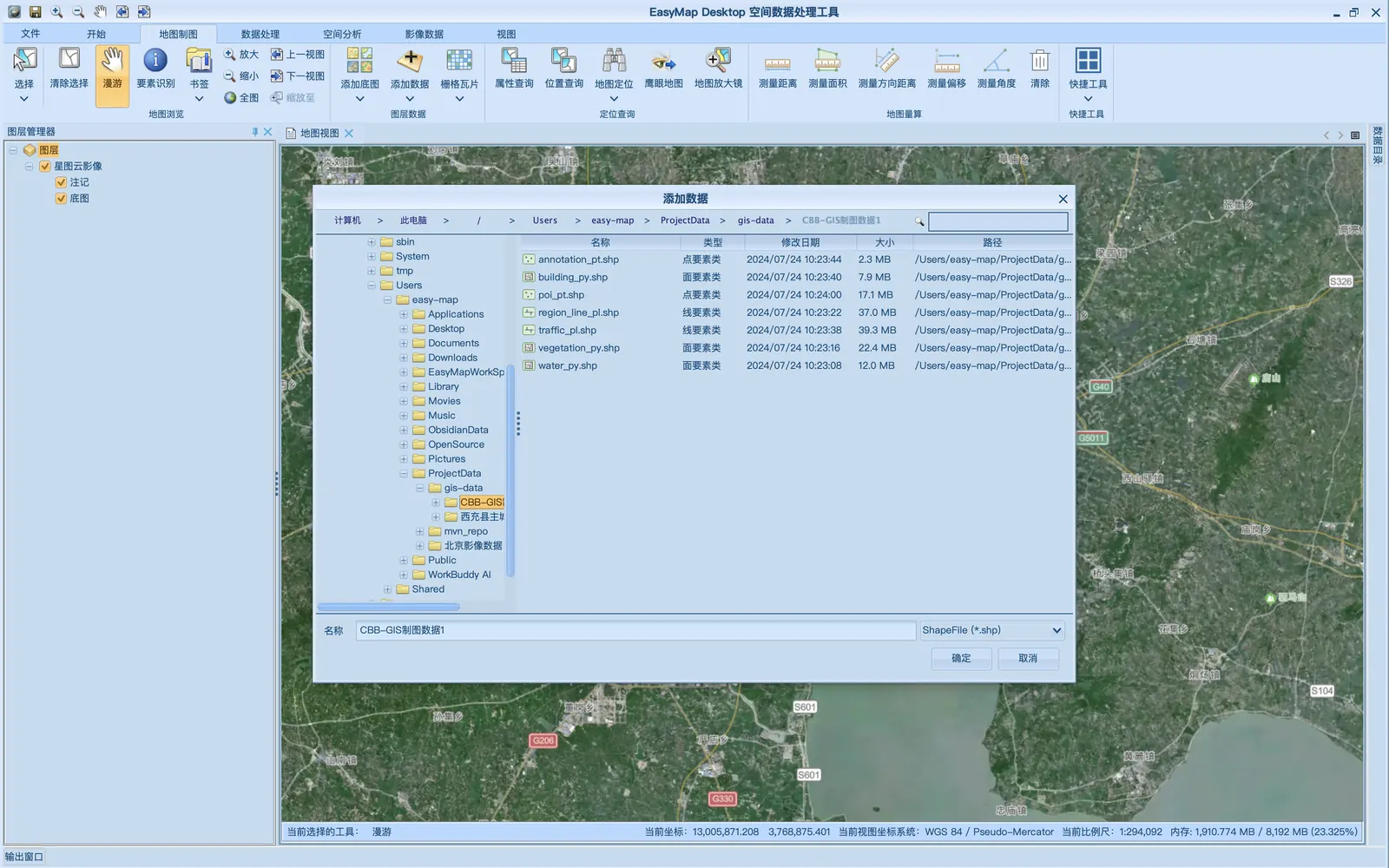Click the dialog search input box

coord(998,221)
